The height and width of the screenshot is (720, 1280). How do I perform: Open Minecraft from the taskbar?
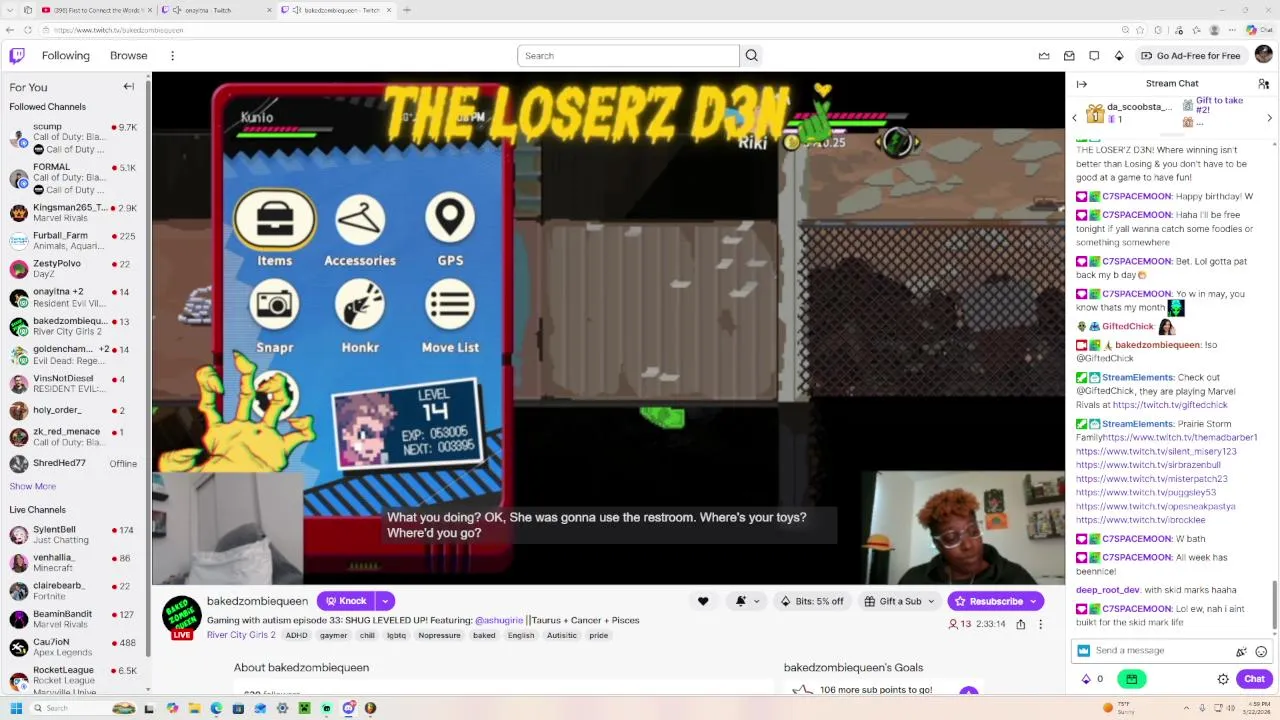coord(304,708)
